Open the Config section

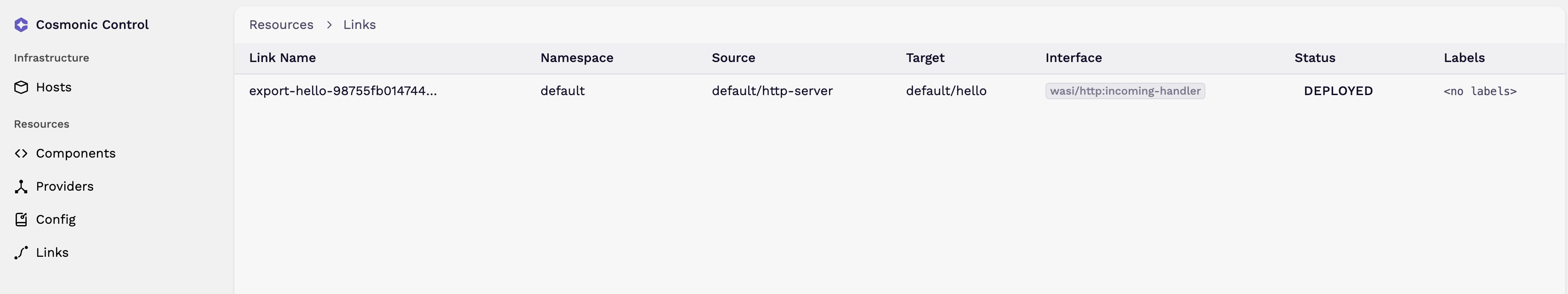[56, 220]
